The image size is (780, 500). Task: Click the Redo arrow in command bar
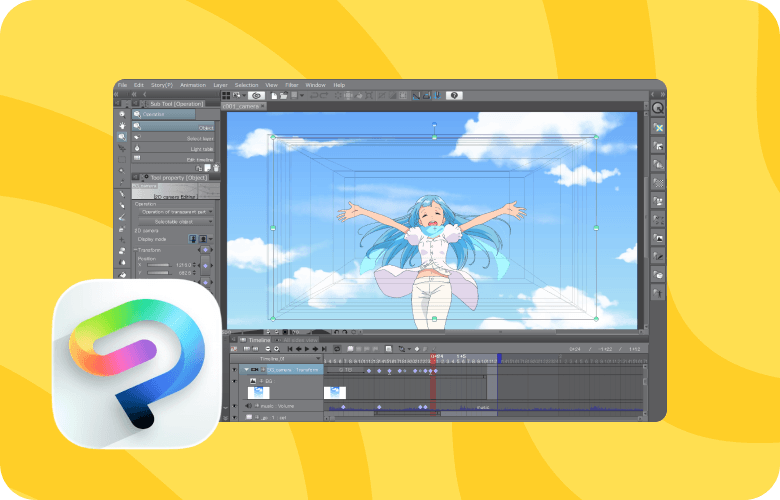324,96
